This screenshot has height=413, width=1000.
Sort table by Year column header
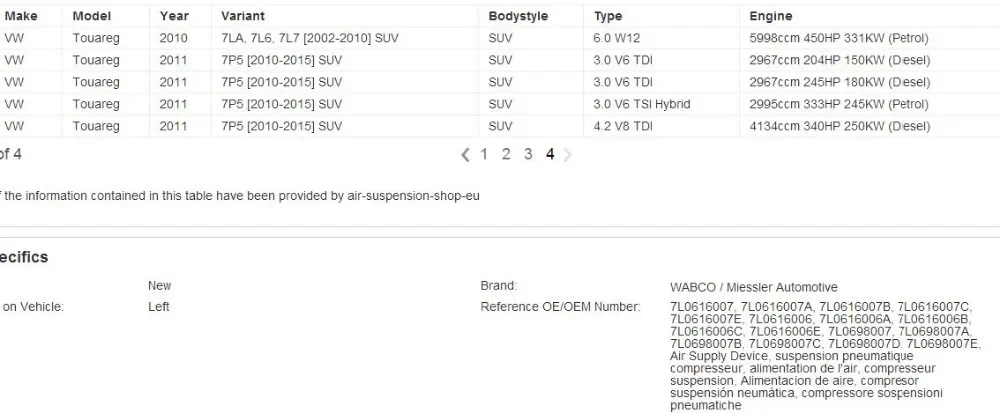pyautogui.click(x=174, y=16)
